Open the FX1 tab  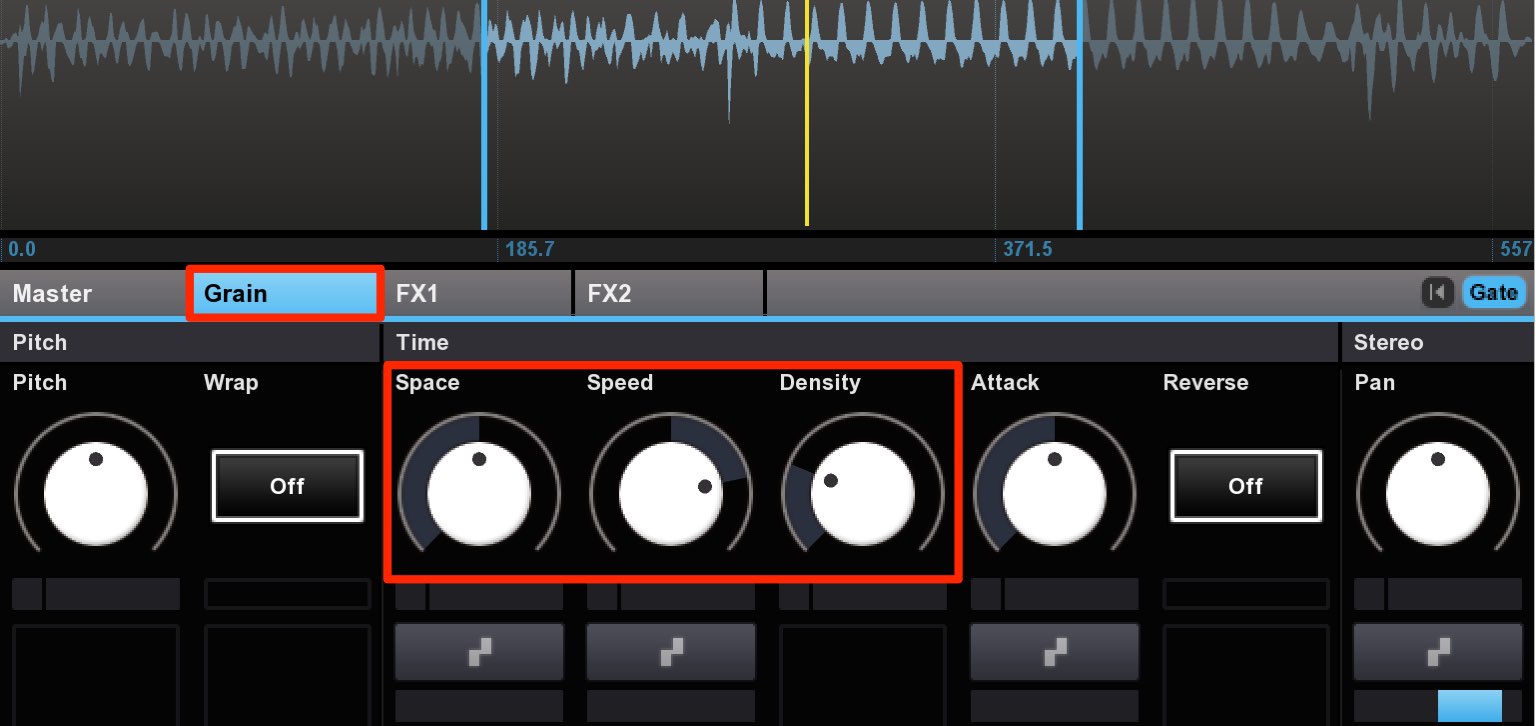pos(477,293)
